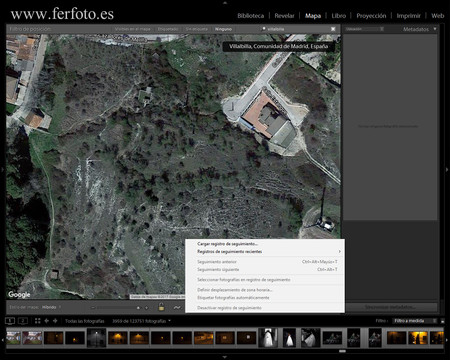Switch to grid view icon in filmstrip bar
The height and width of the screenshot is (360, 450).
[x=37, y=321]
